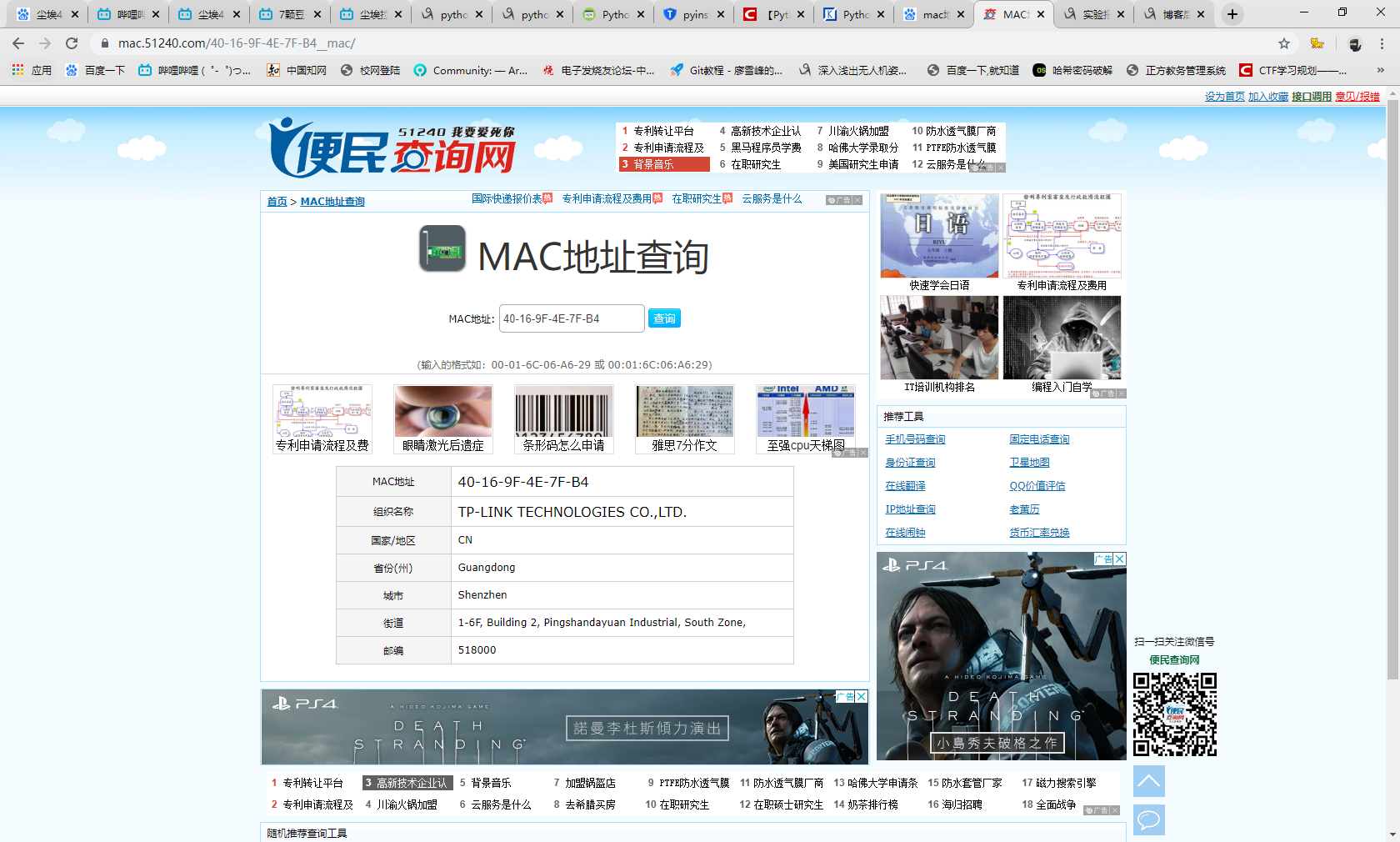View site information via the address bar lock
The width and height of the screenshot is (1400, 842).
point(104,43)
